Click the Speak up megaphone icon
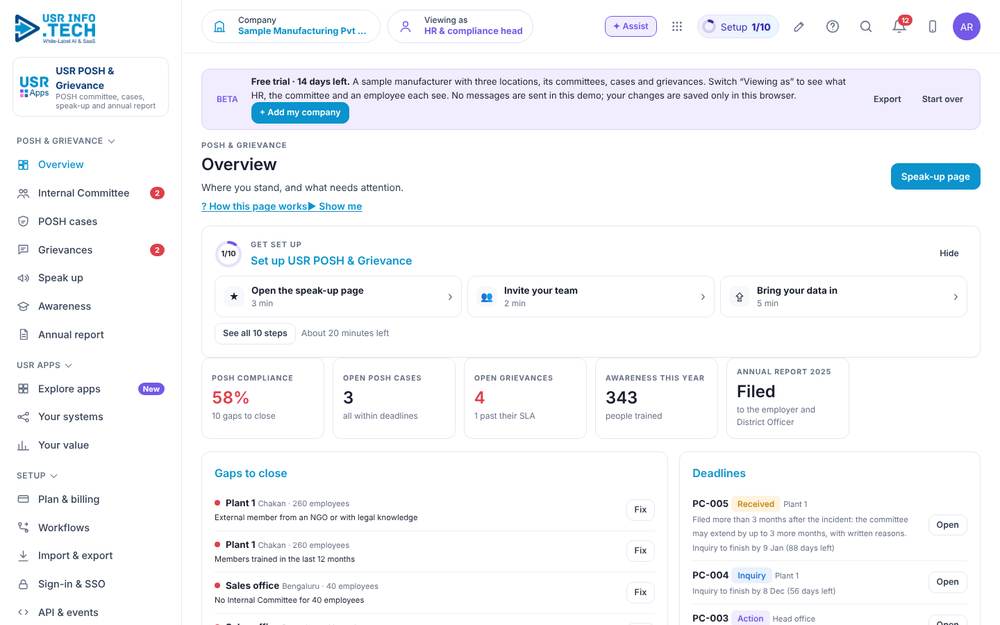Viewport: 1000px width, 625px height. coord(23,278)
